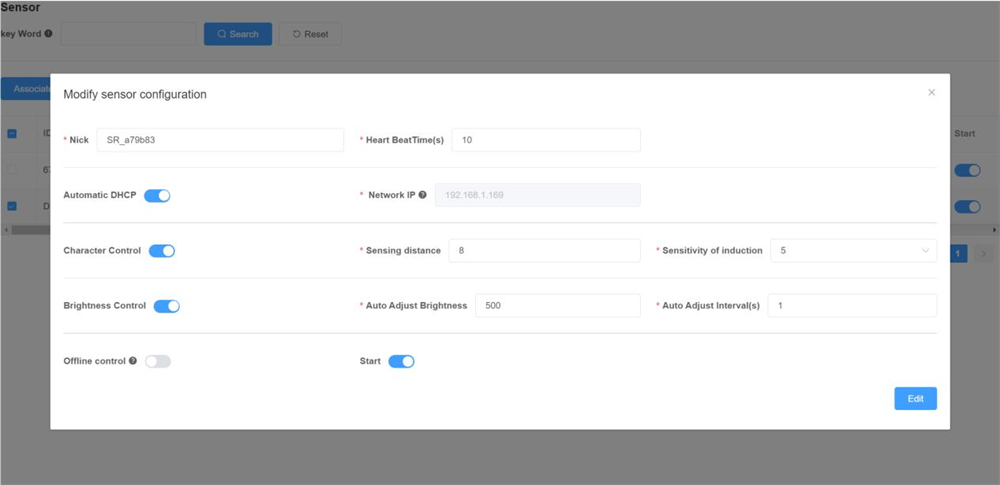Toggle the Start switch in dialog
The width and height of the screenshot is (1000, 485).
click(x=401, y=361)
